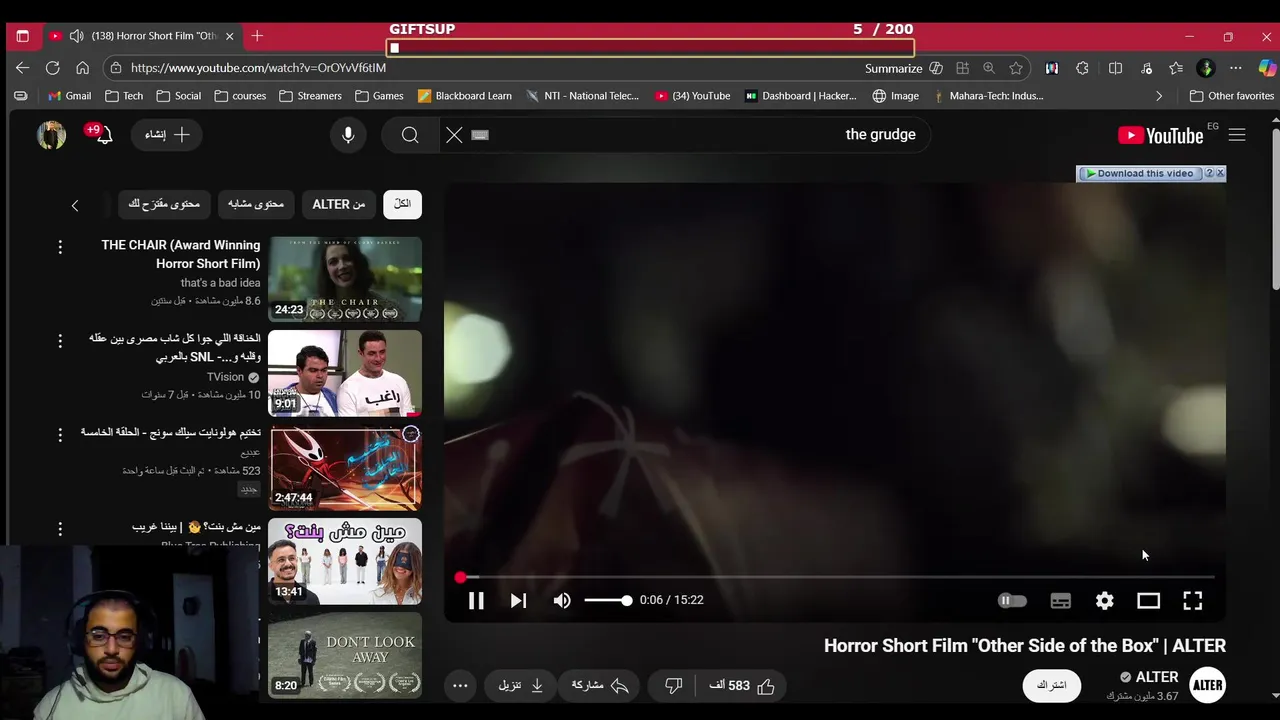Switch to theater mode view
Screen dimensions: 1280x720
pyautogui.click(x=1148, y=600)
